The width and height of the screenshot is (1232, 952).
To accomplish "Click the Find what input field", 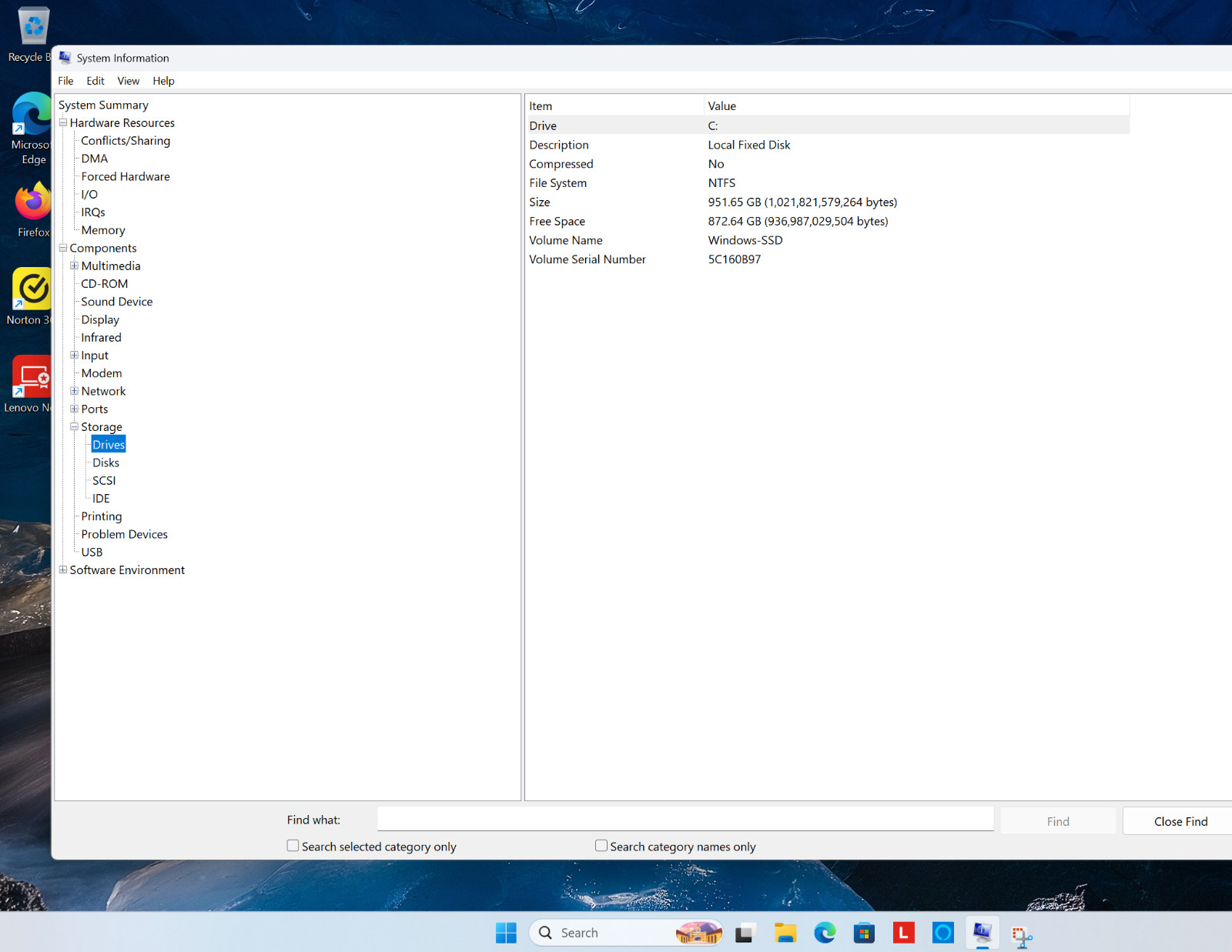I will (x=685, y=819).
